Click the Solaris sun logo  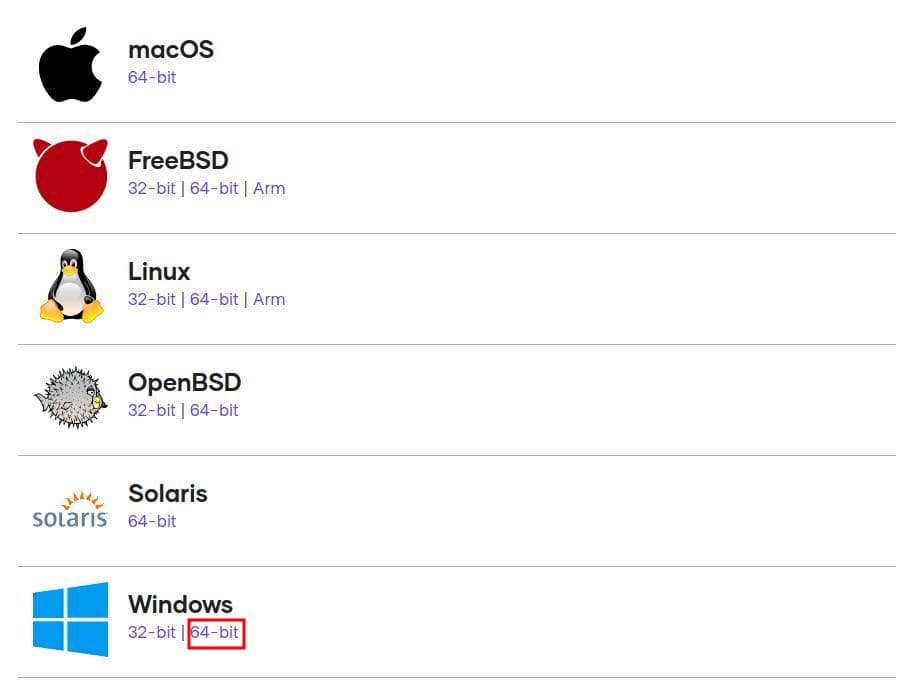click(70, 509)
